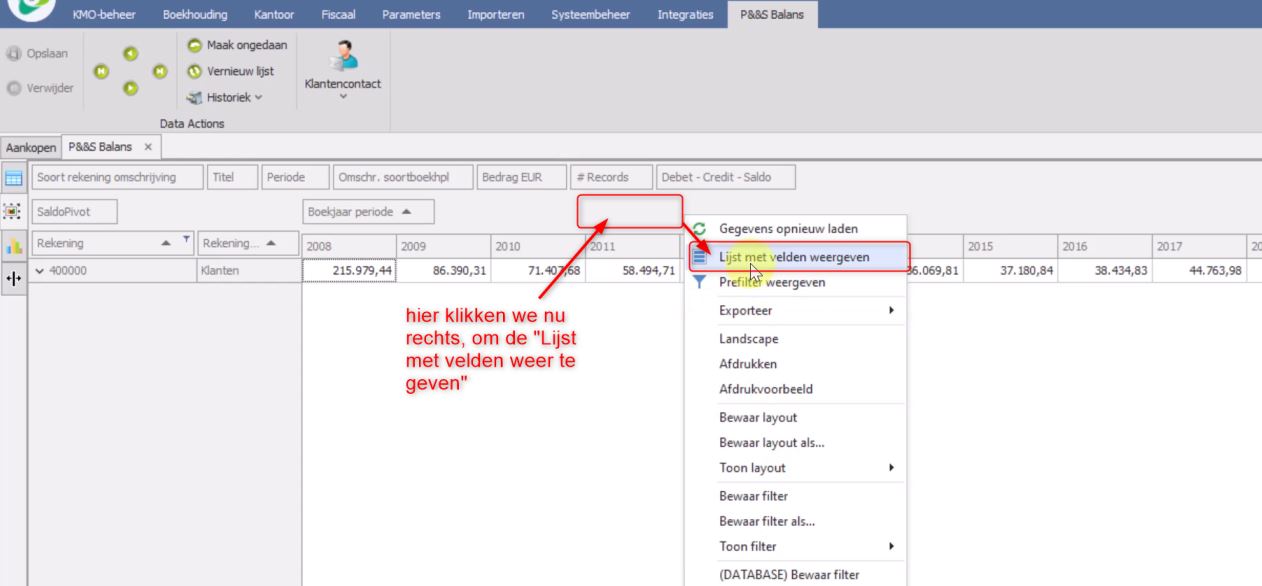Viewport: 1262px width, 586px height.
Task: Choose Lijst met velden weergeven
Action: tap(794, 257)
